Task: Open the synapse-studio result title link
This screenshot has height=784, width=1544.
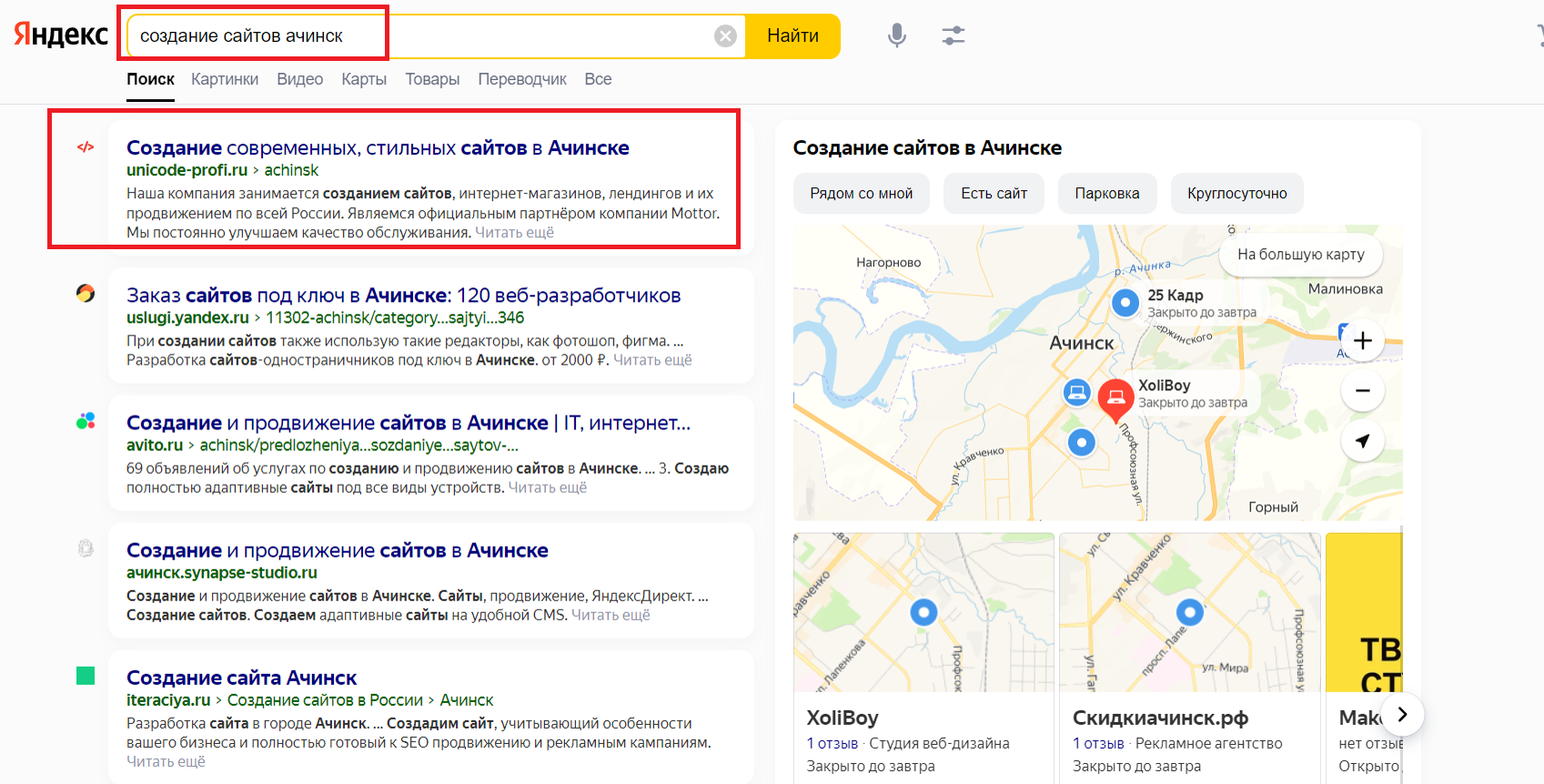Action: coord(337,550)
